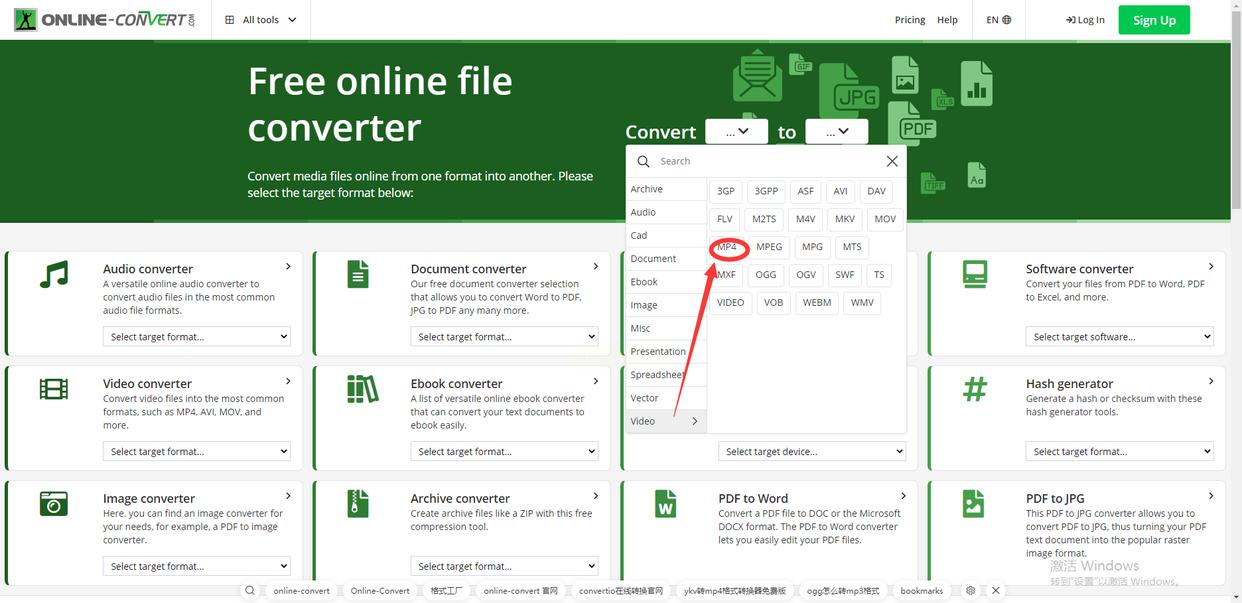This screenshot has height=603, width=1242.
Task: Select the Document category
Action: [666, 258]
